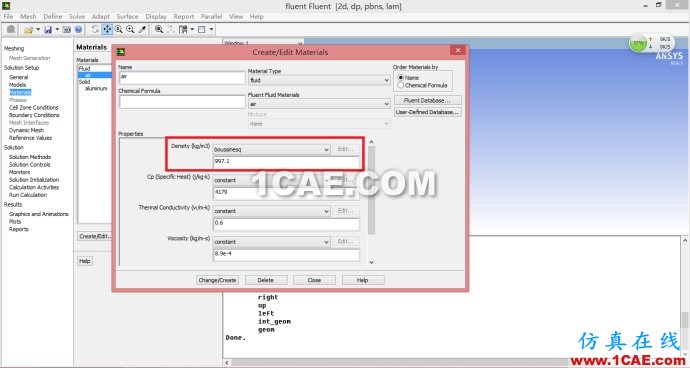The image size is (690, 368).
Task: Open the Define menu
Action: click(52, 16)
